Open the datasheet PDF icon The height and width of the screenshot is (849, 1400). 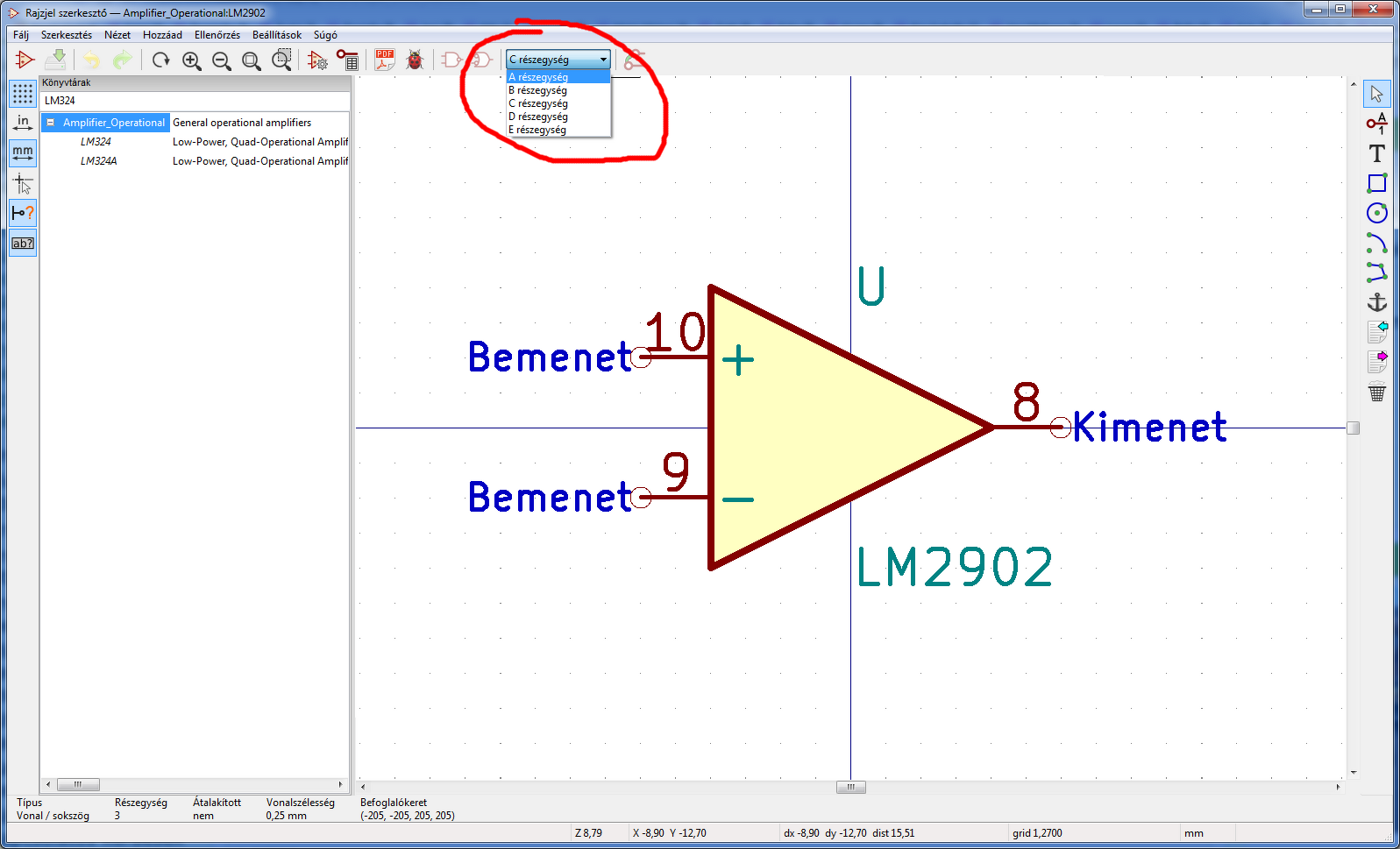[385, 60]
